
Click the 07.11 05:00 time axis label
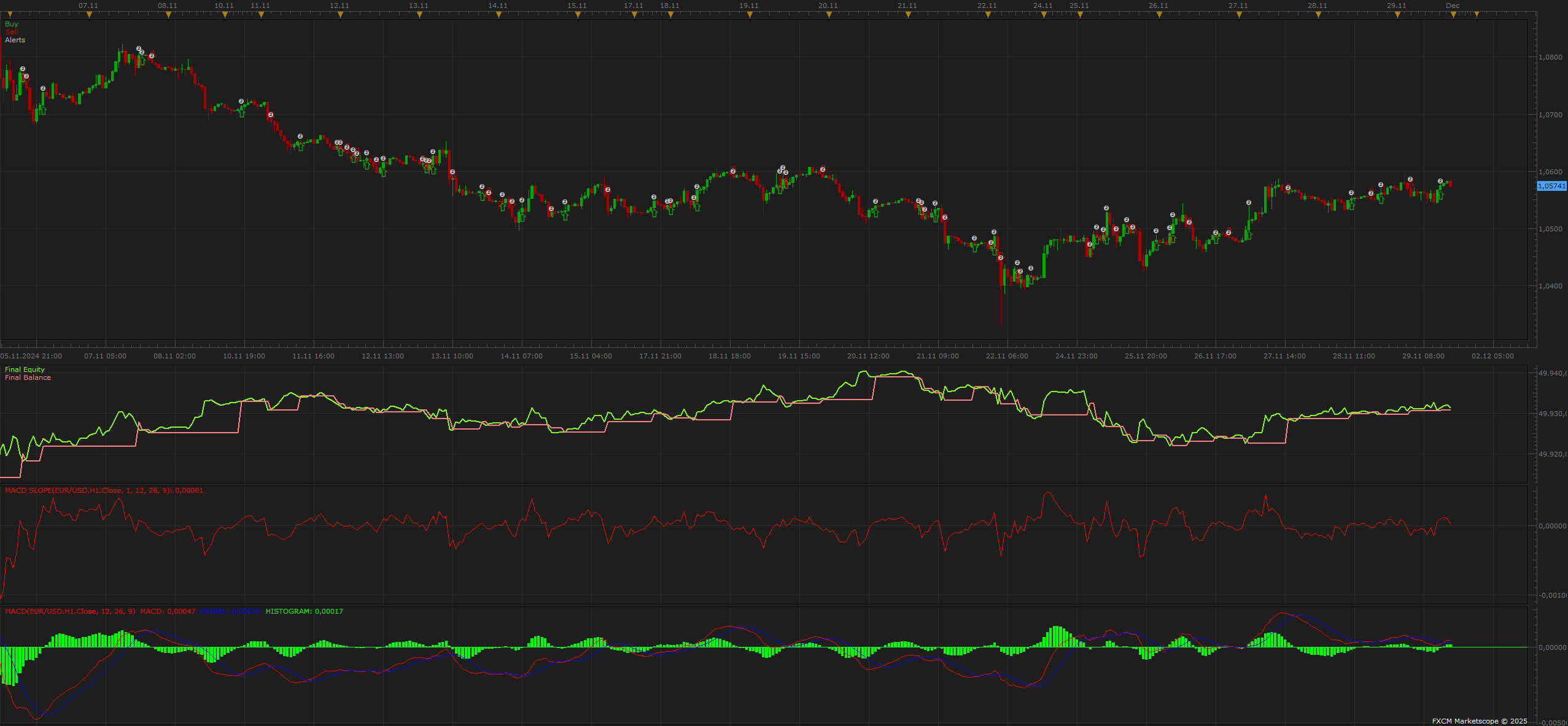pyautogui.click(x=106, y=356)
